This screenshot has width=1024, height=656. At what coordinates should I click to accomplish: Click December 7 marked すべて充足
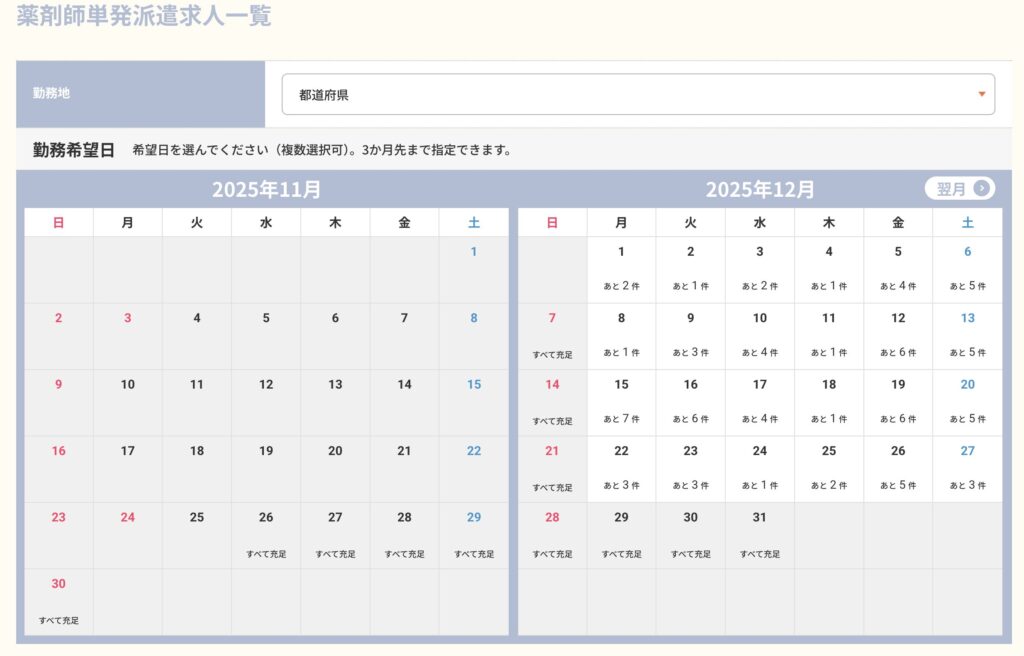click(x=552, y=335)
